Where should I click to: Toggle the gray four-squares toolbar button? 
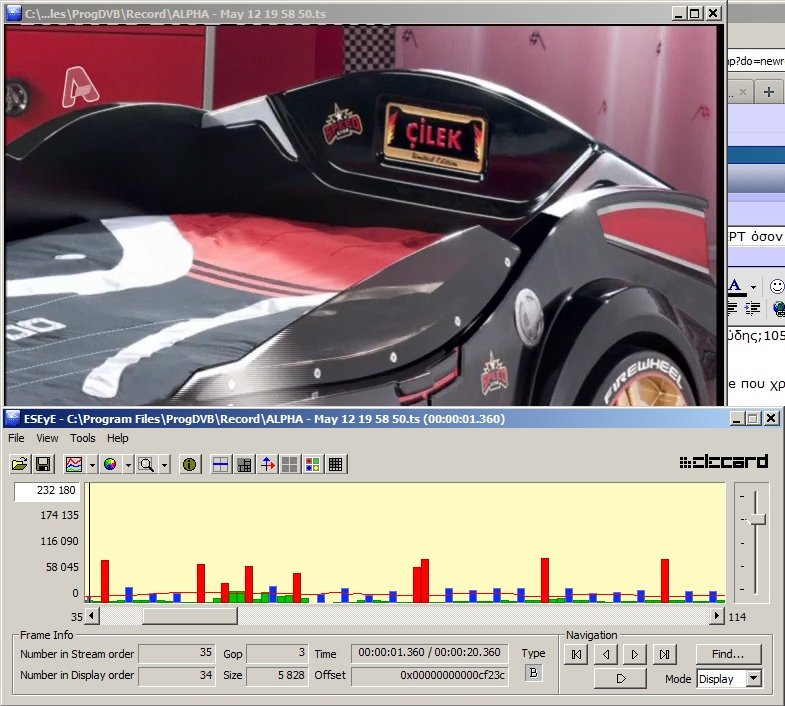(289, 464)
